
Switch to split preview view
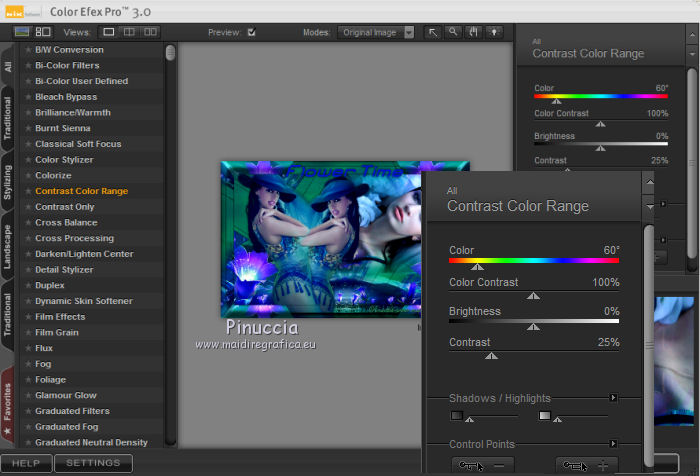[130, 32]
